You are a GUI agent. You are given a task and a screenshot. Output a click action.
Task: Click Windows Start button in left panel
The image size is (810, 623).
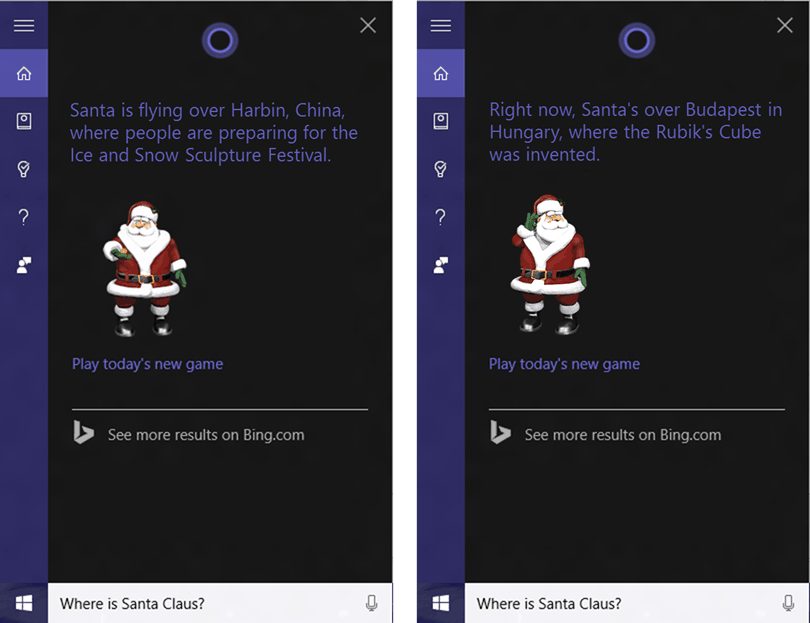[x=24, y=603]
